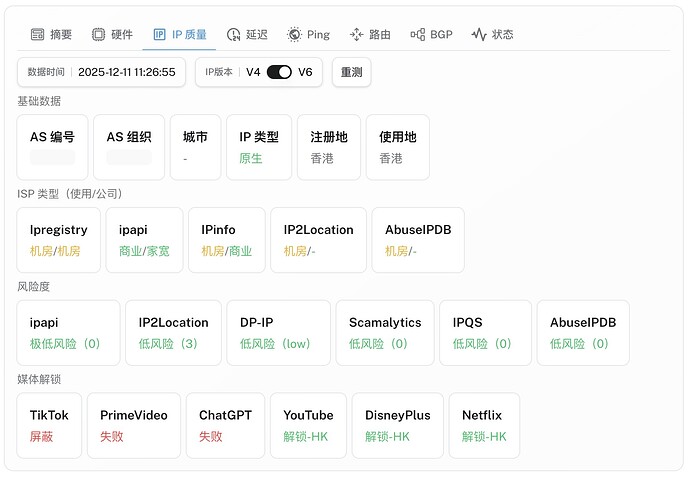Viewport: 690px width, 478px height.
Task: Click the IPQS risk card
Action: tap(485, 333)
